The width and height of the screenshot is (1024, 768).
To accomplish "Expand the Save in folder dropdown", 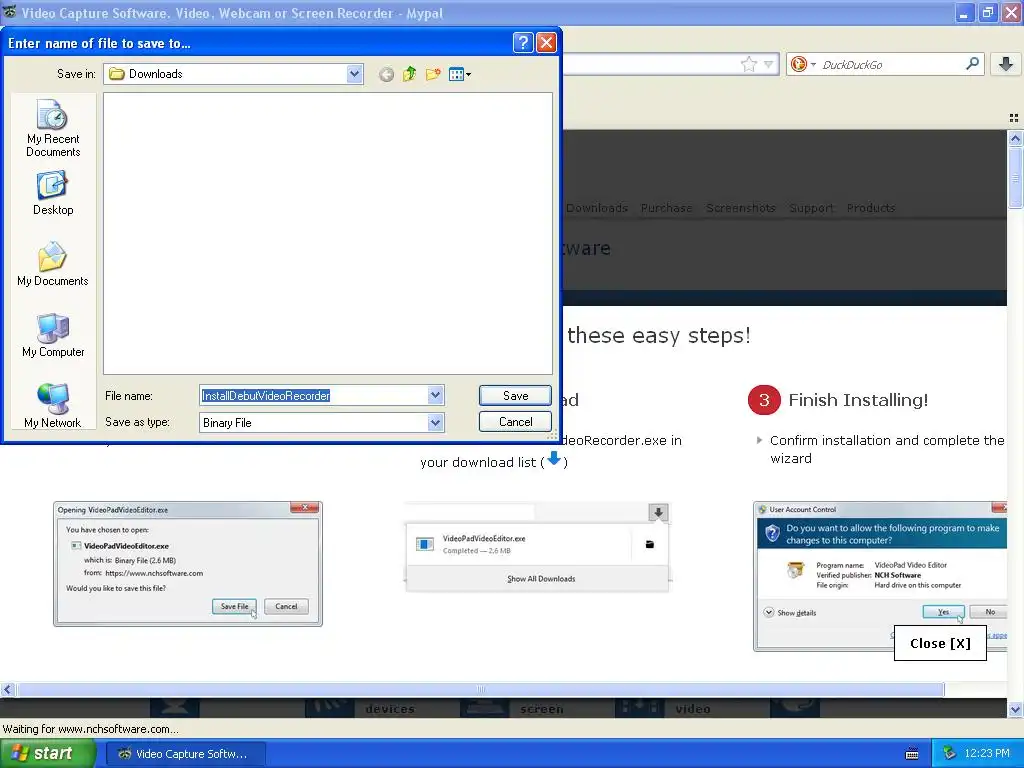I will tap(355, 74).
